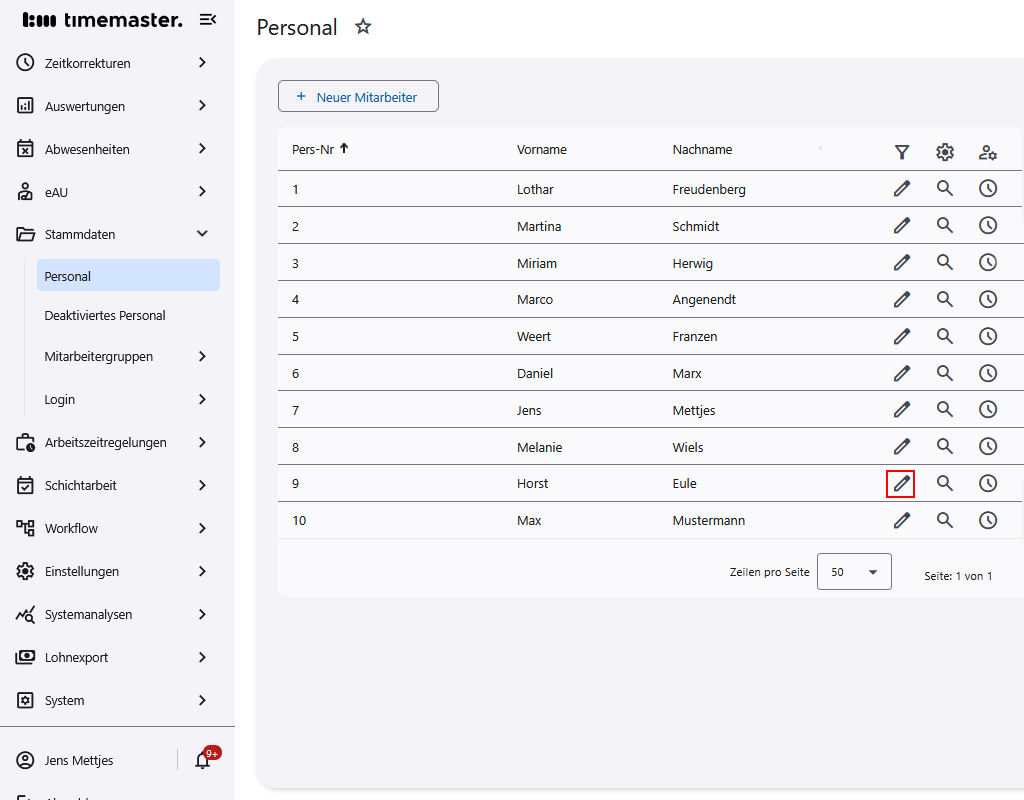Edit Max Mustermann using the pencil icon

pos(901,520)
